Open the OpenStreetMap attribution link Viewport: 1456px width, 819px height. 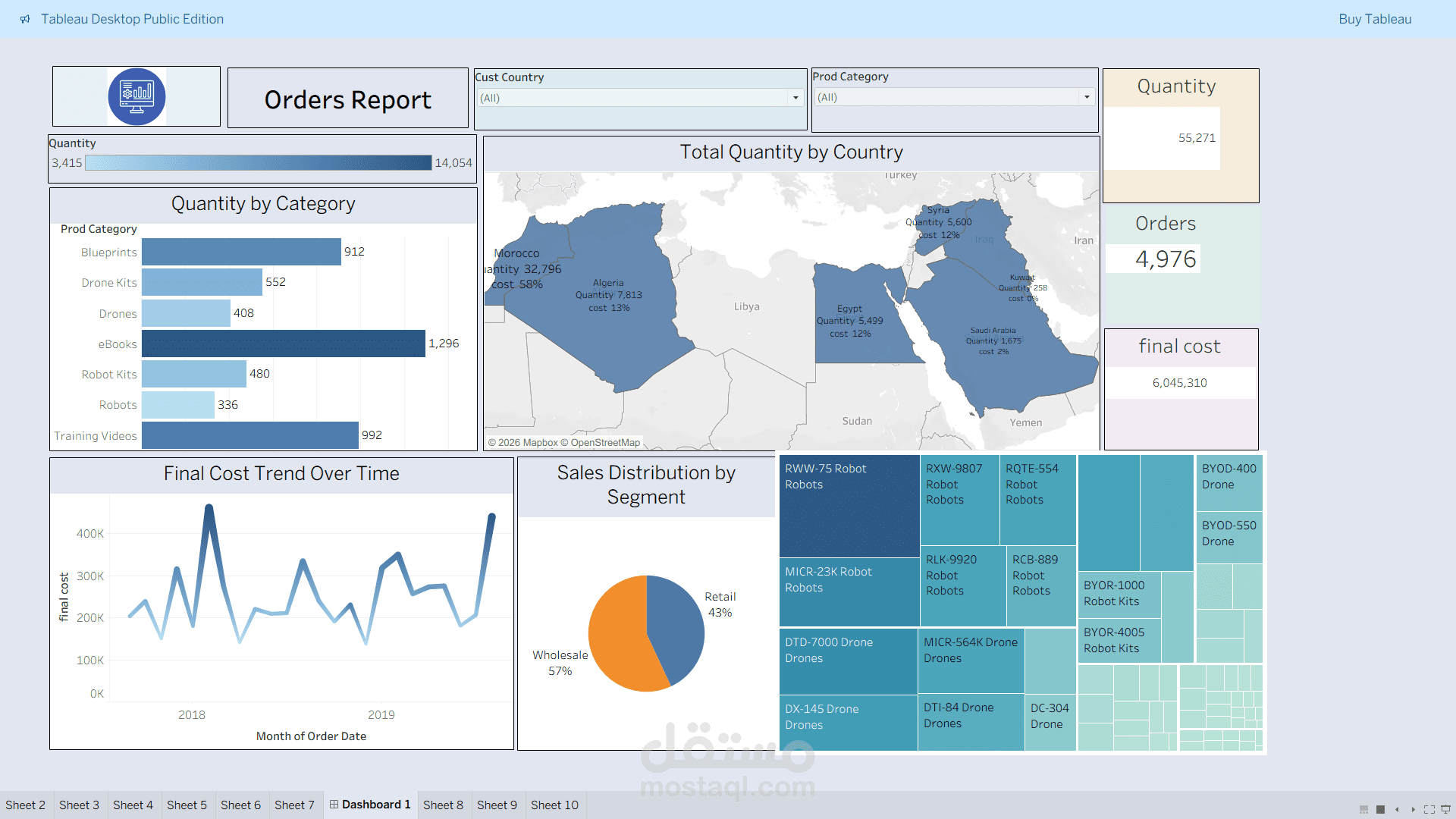click(x=604, y=442)
